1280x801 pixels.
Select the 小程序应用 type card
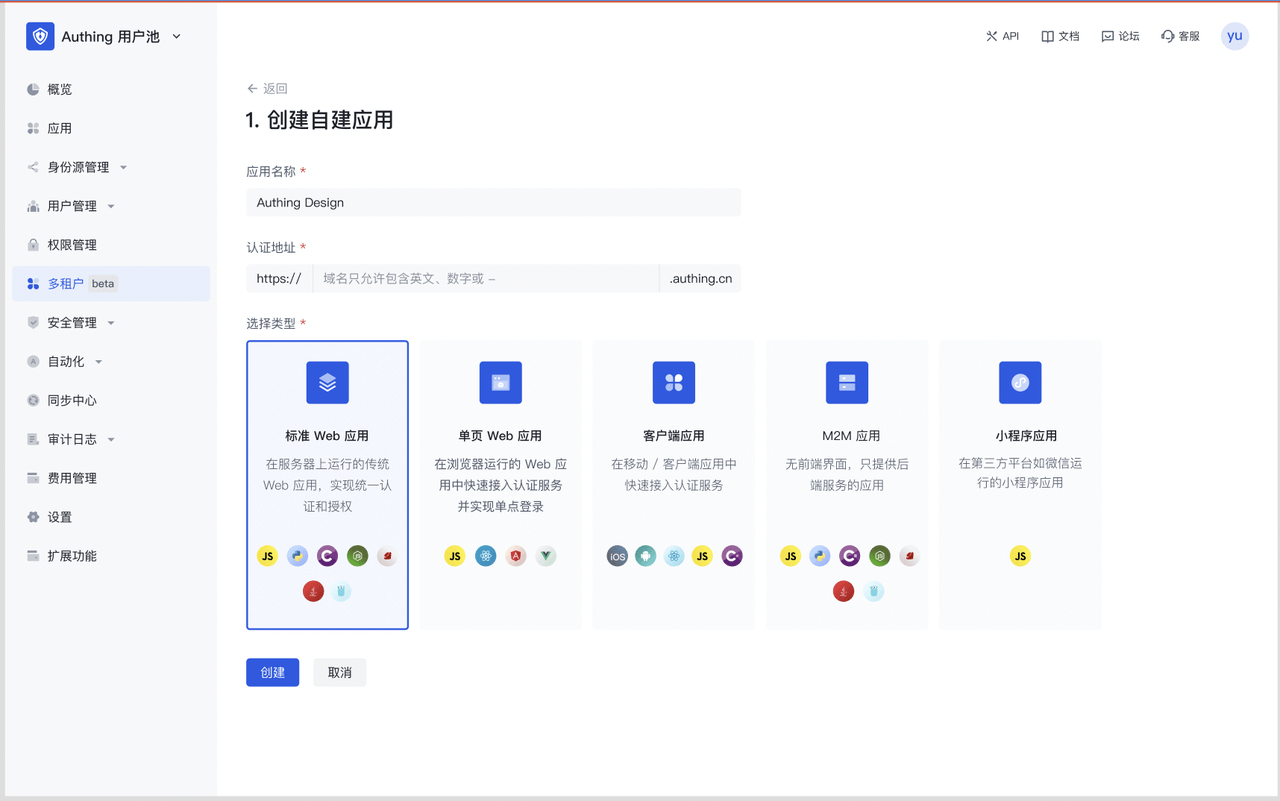point(1019,485)
